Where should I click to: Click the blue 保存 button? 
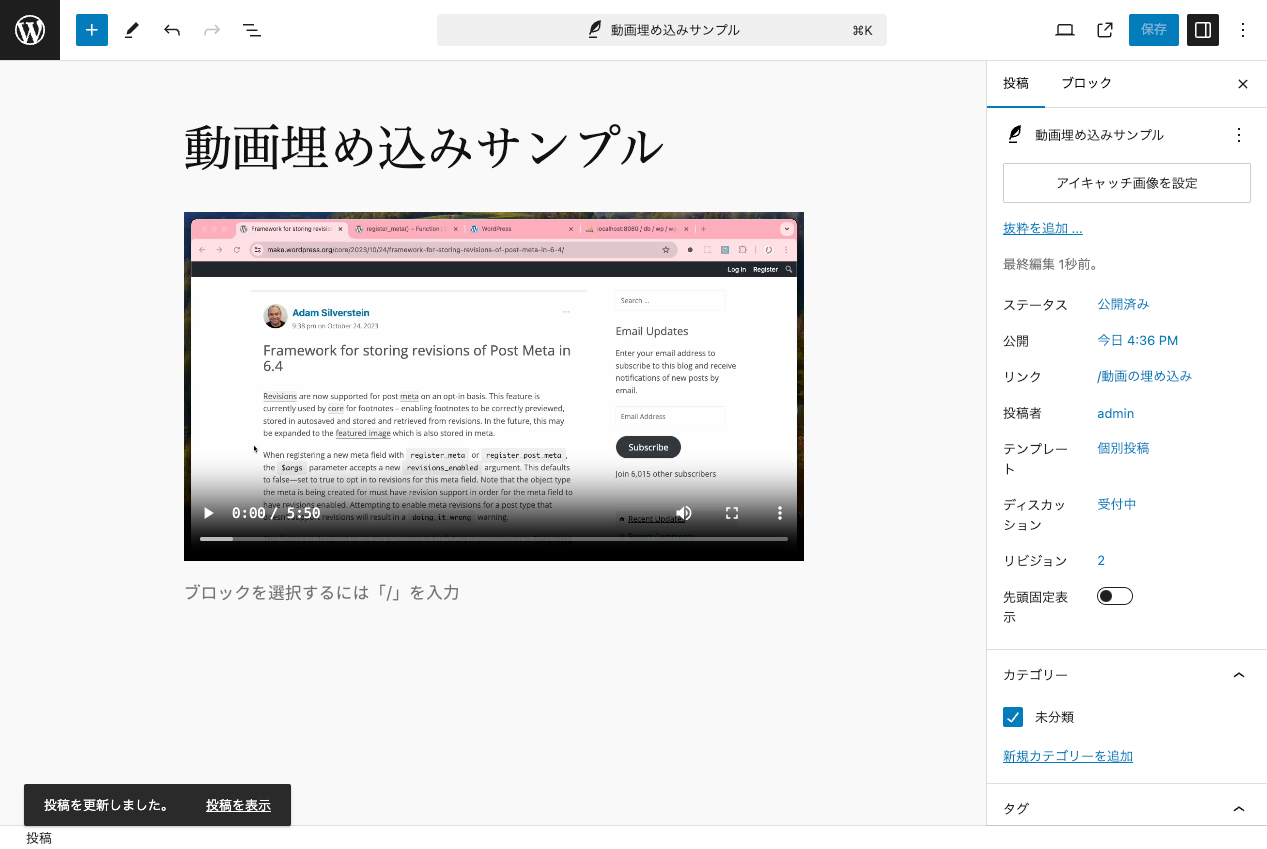(1154, 30)
